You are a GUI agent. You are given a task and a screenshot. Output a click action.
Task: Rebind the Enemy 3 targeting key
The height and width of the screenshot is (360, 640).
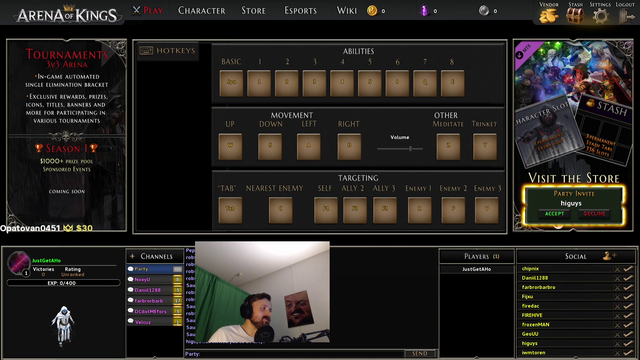487,210
